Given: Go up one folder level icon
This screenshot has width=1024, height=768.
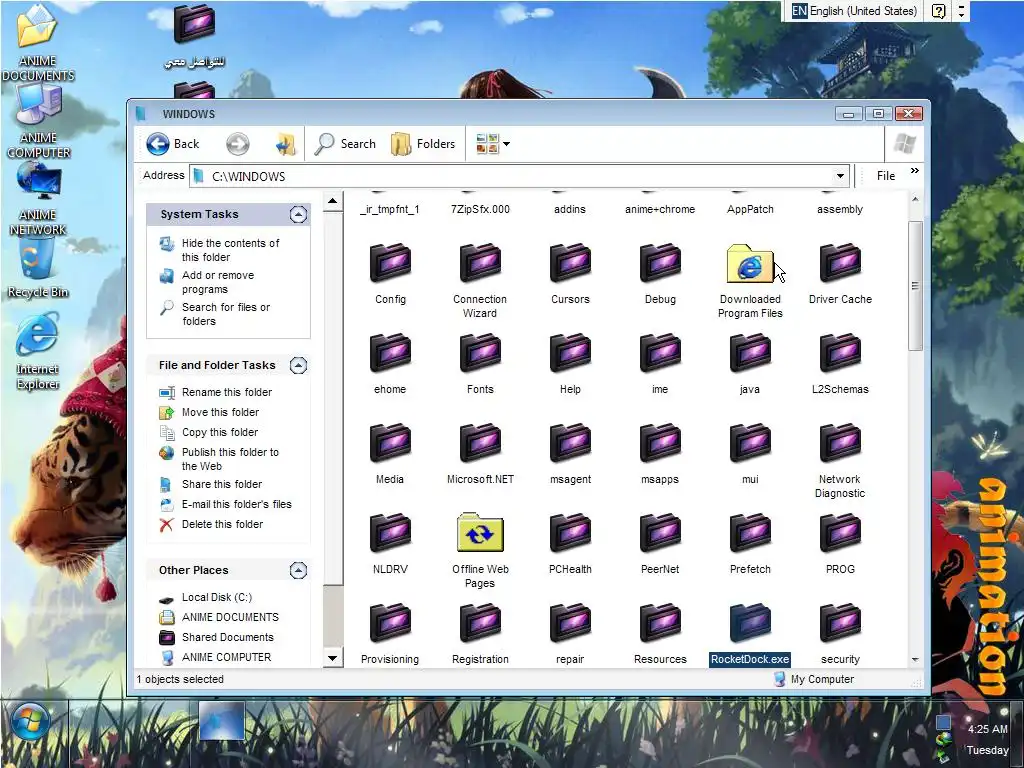Looking at the screenshot, I should (285, 144).
